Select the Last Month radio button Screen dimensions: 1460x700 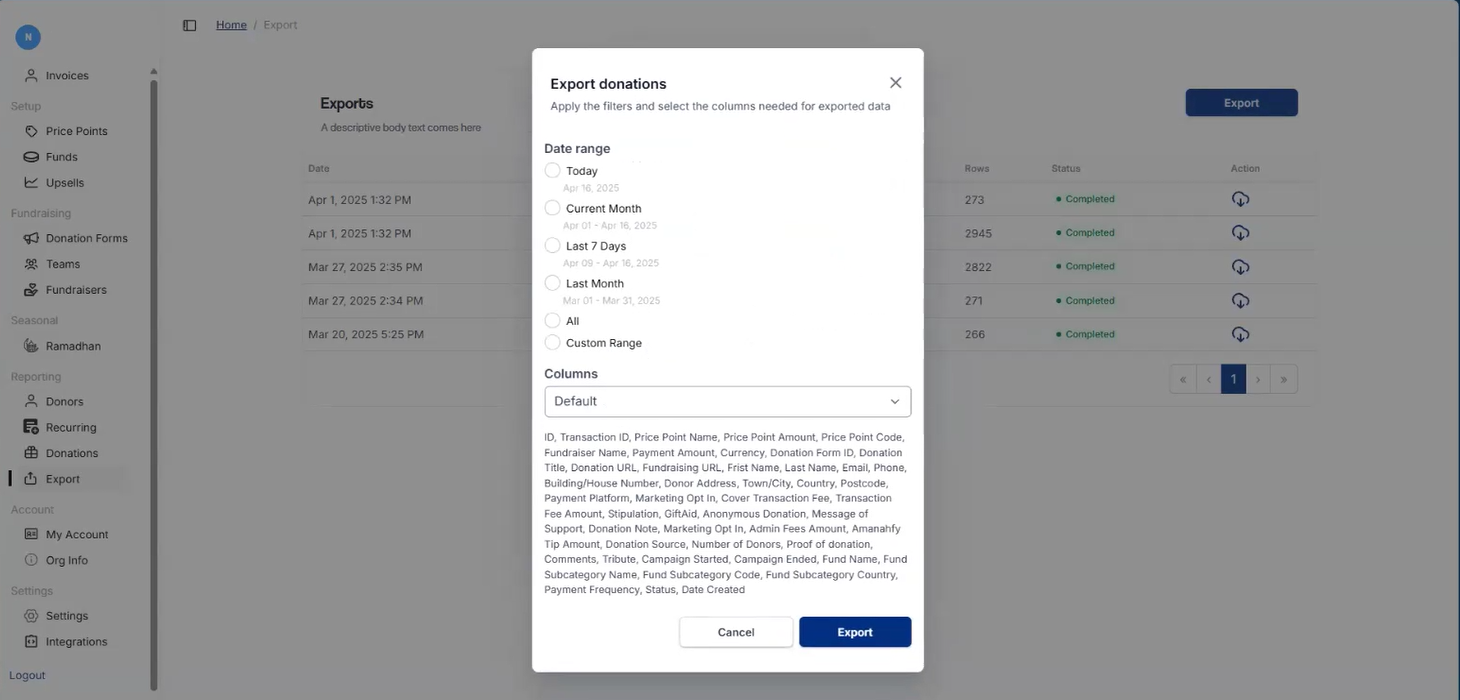pos(552,283)
